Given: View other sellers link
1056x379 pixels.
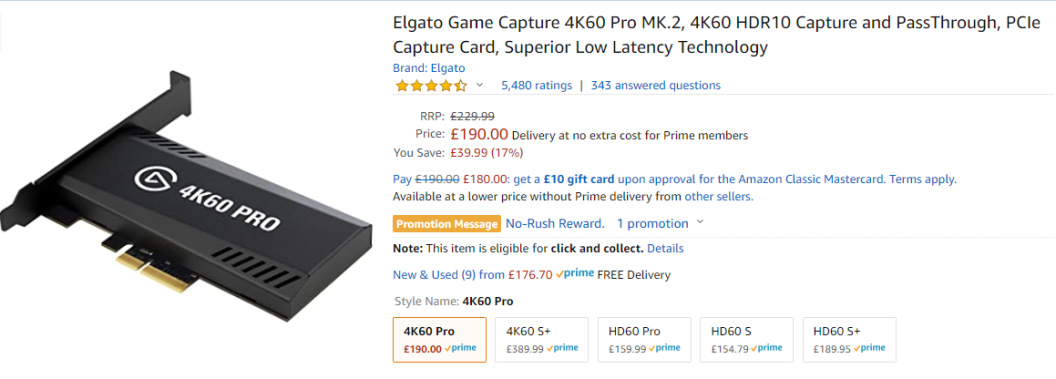Looking at the screenshot, I should click(719, 197).
